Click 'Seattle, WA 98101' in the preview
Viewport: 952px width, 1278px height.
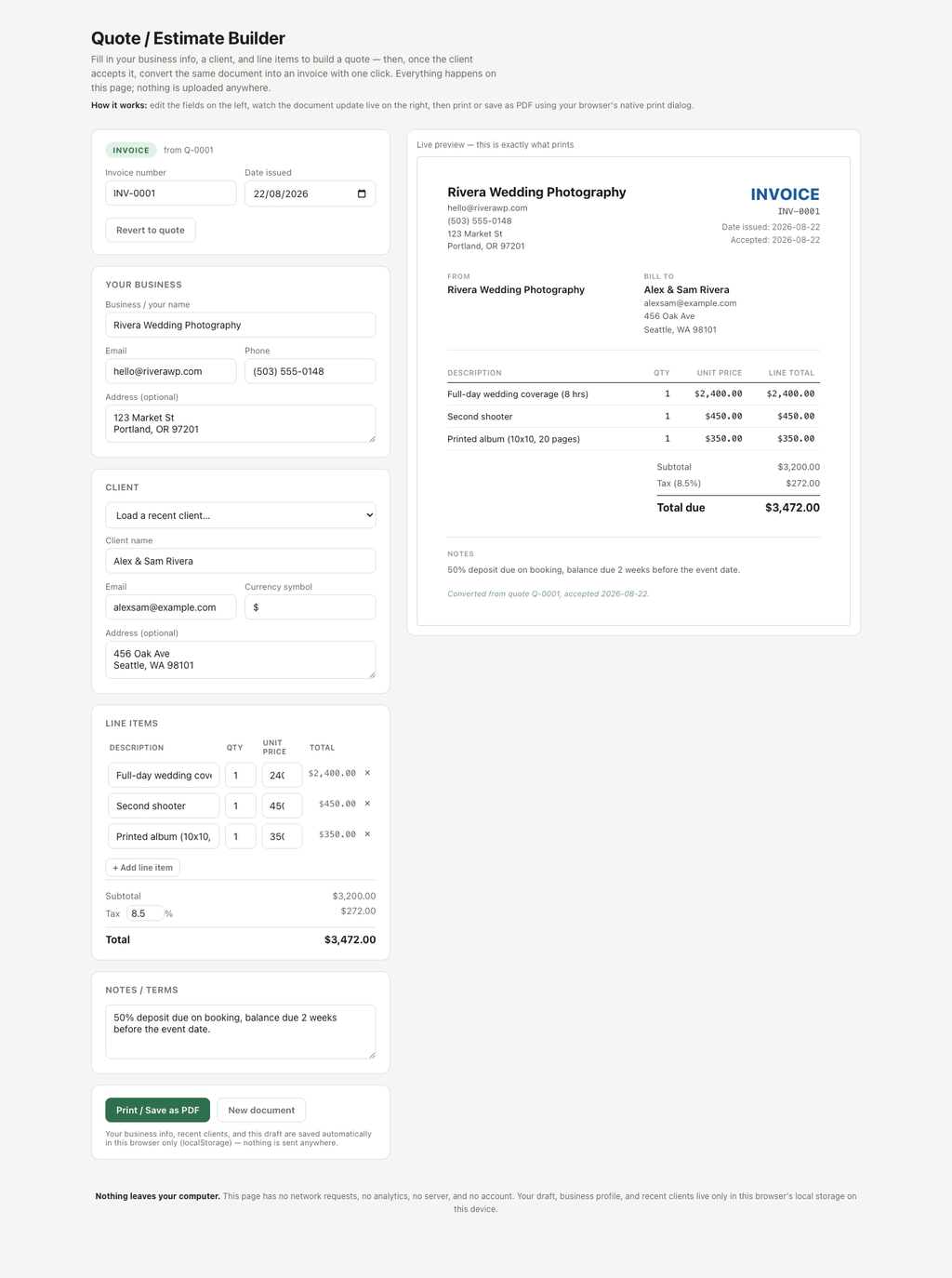tap(681, 329)
